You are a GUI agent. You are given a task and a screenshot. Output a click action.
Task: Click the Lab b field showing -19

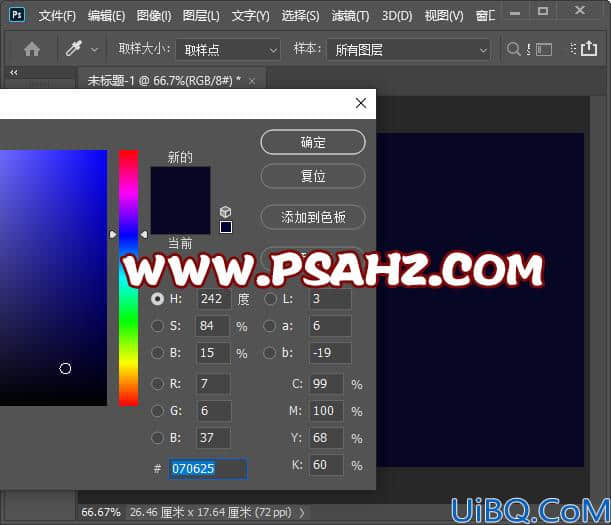(x=330, y=353)
